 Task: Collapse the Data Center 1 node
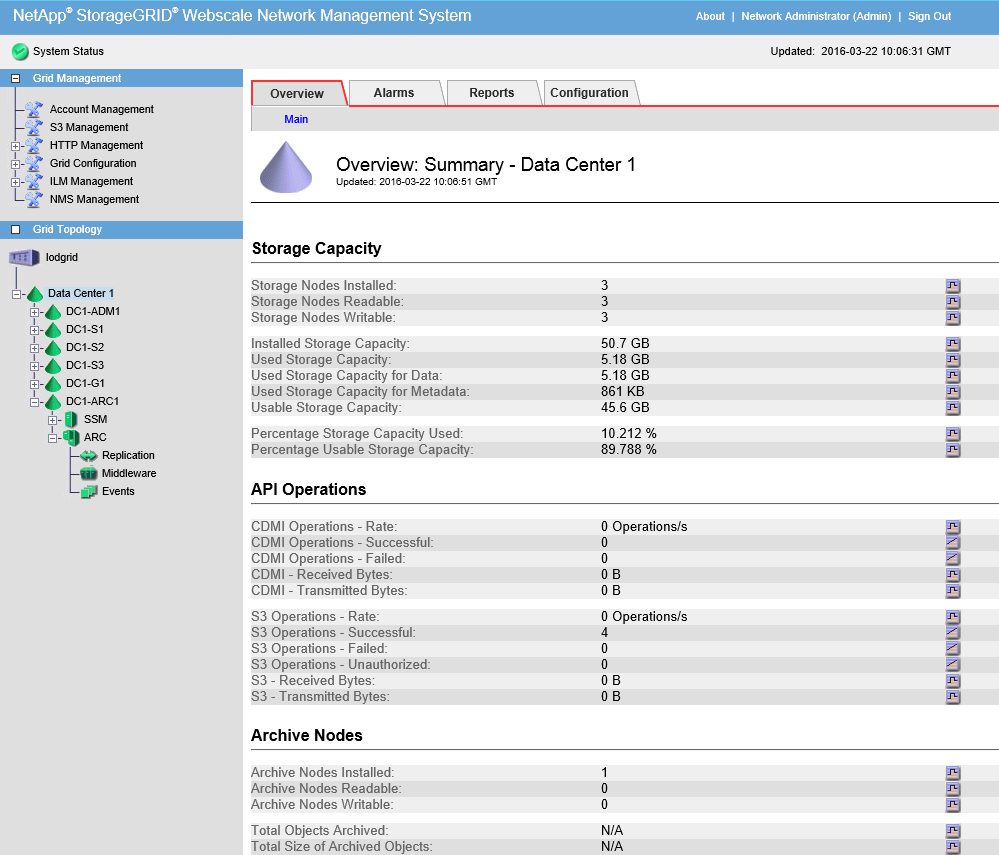pyautogui.click(x=16, y=294)
